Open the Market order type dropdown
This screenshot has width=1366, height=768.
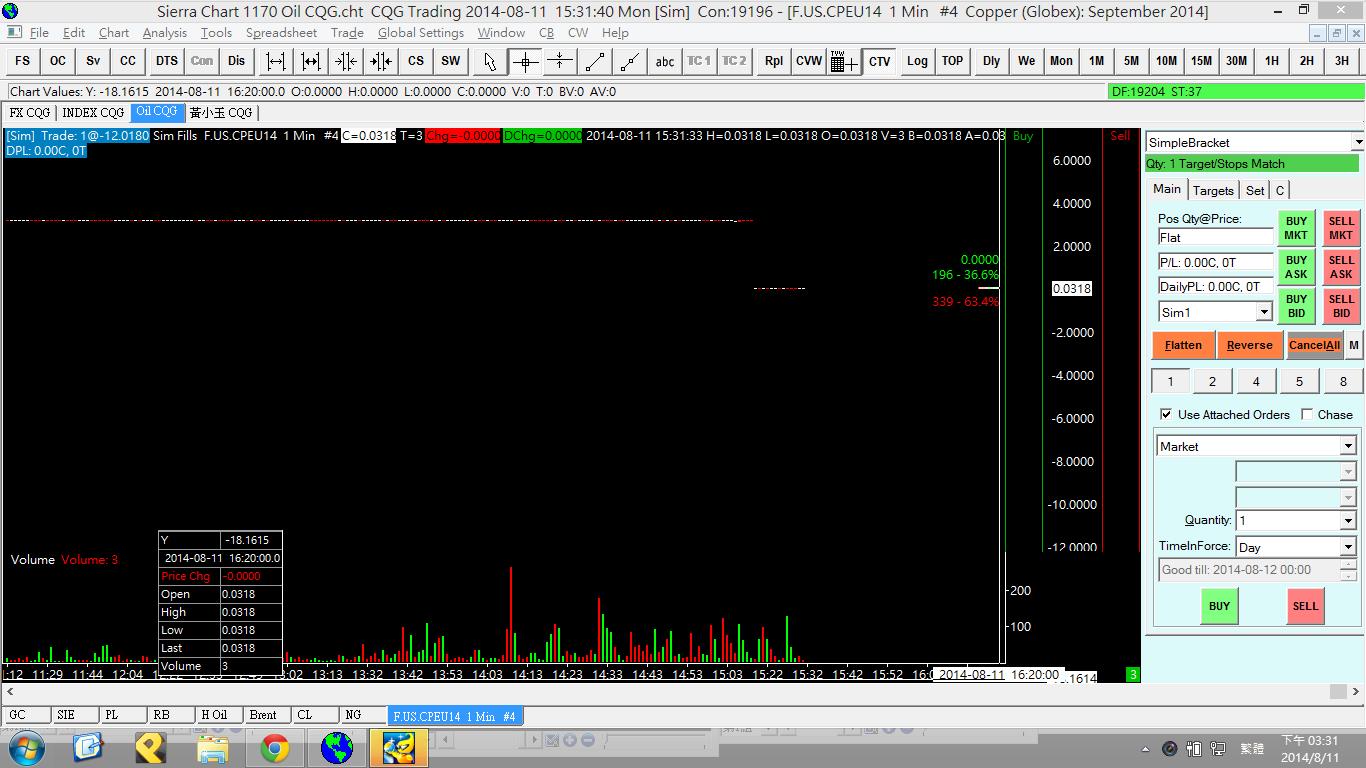[1348, 446]
